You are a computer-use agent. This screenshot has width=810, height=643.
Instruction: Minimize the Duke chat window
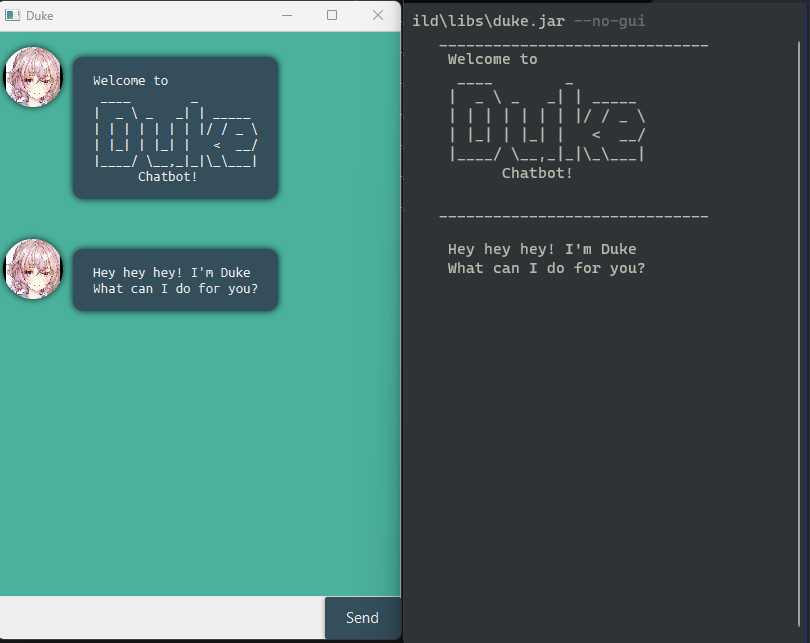click(287, 16)
